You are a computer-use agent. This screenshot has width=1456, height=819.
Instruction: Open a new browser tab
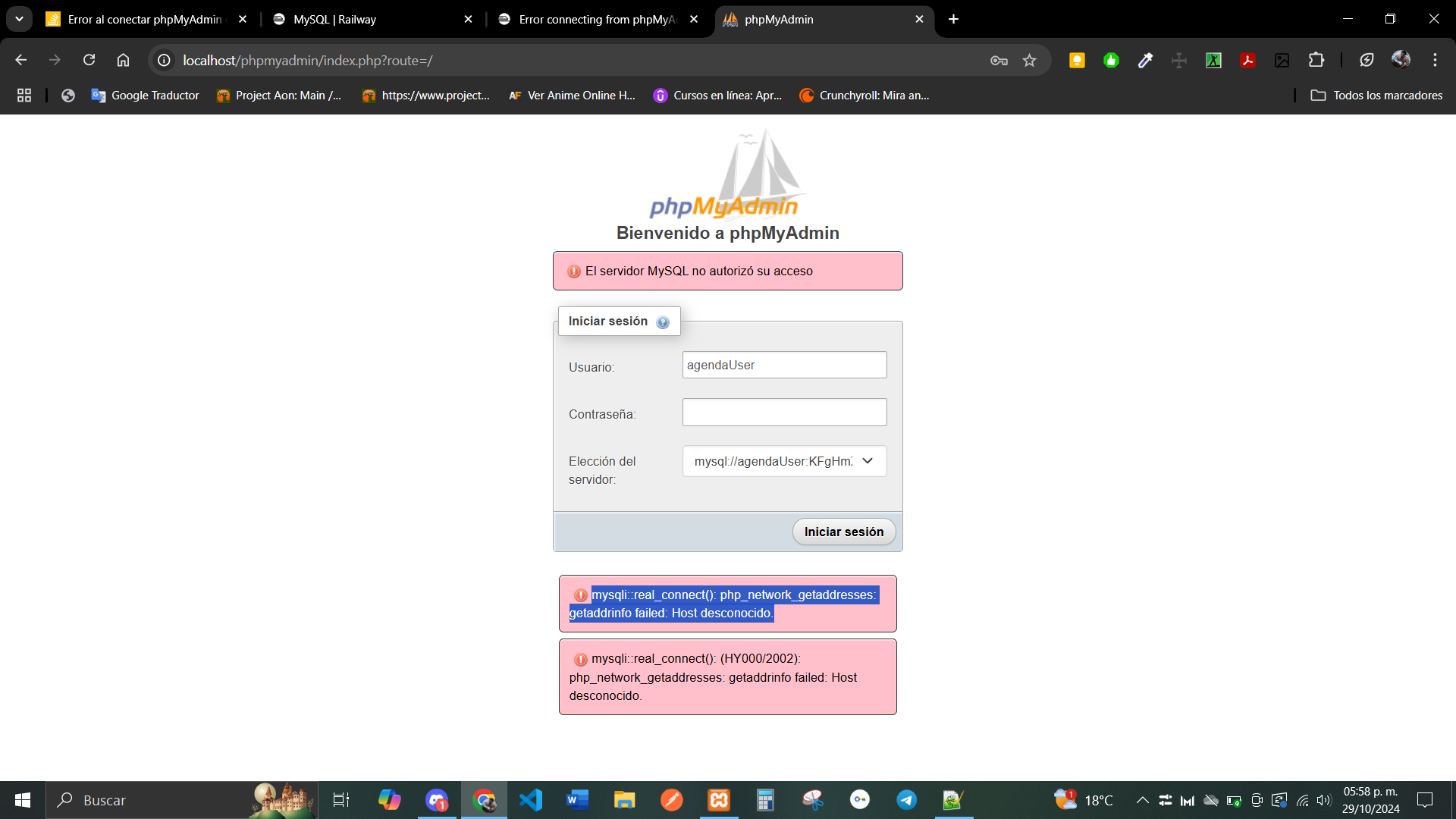(953, 20)
